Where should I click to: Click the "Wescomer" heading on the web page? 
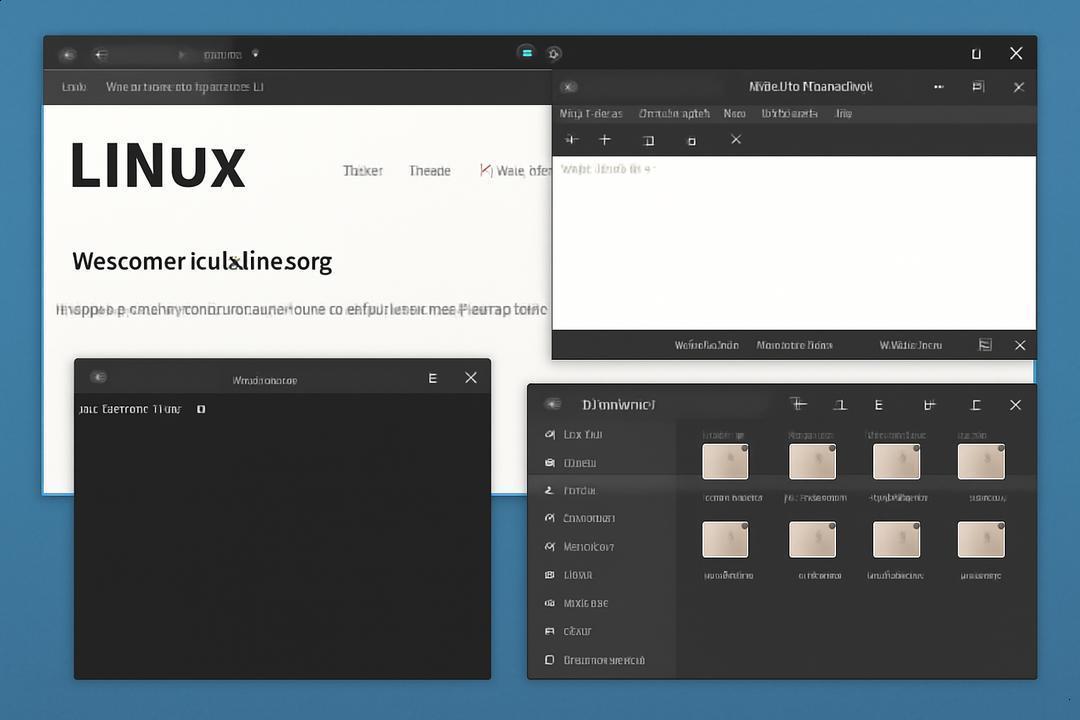(202, 261)
